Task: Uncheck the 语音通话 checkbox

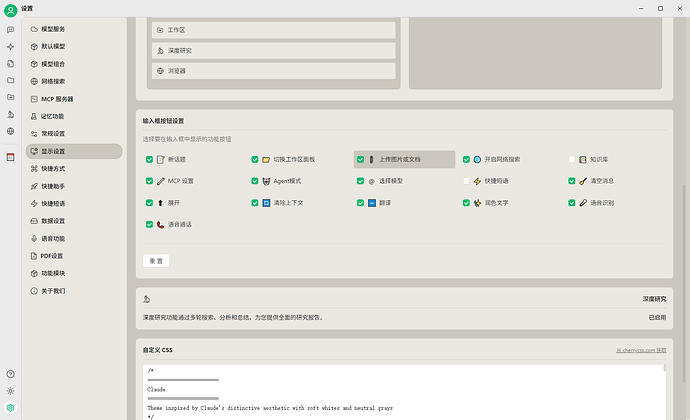Action: 150,225
